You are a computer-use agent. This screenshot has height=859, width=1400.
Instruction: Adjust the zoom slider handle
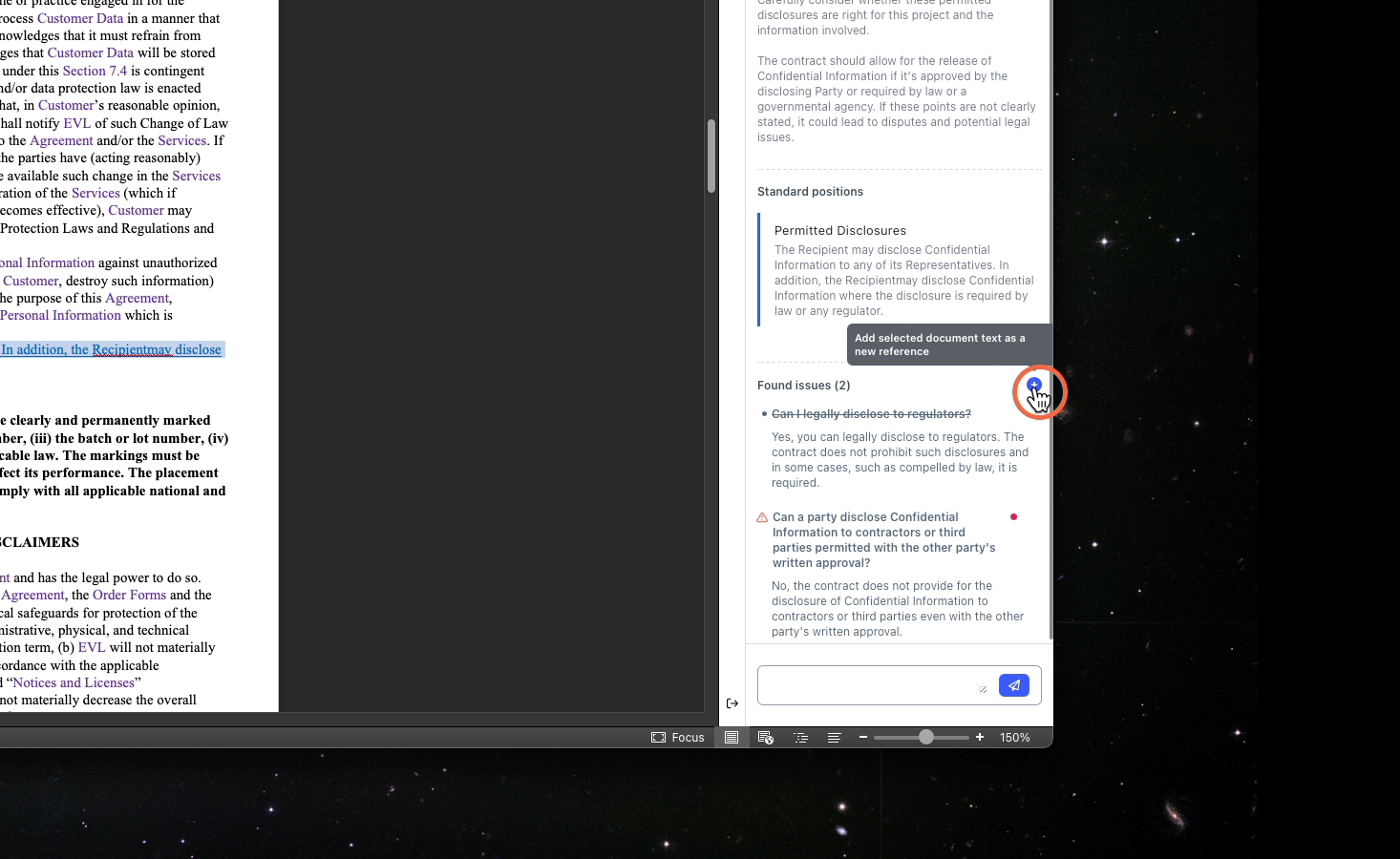pyautogui.click(x=925, y=737)
